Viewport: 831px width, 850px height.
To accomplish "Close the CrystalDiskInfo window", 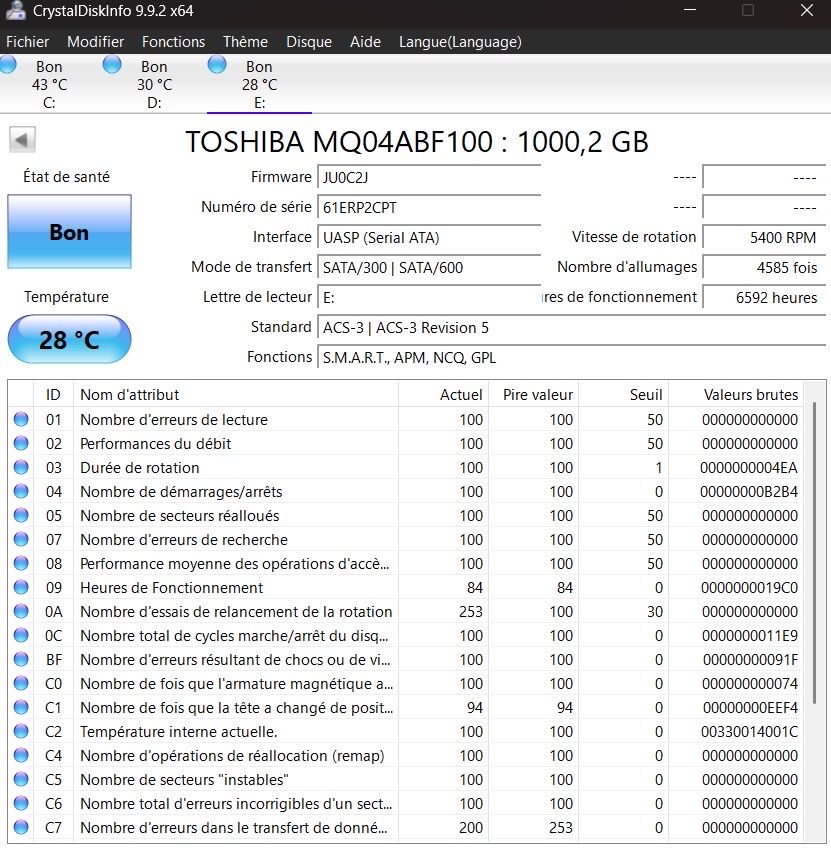I will point(807,10).
